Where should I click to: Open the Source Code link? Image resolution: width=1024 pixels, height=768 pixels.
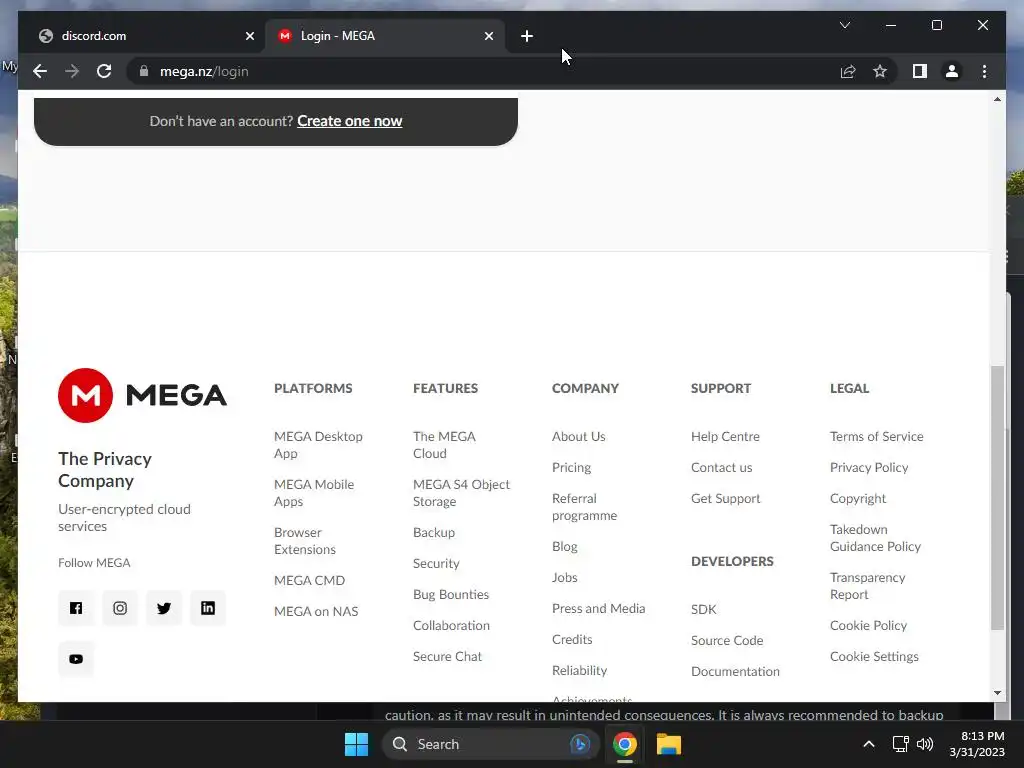727,640
